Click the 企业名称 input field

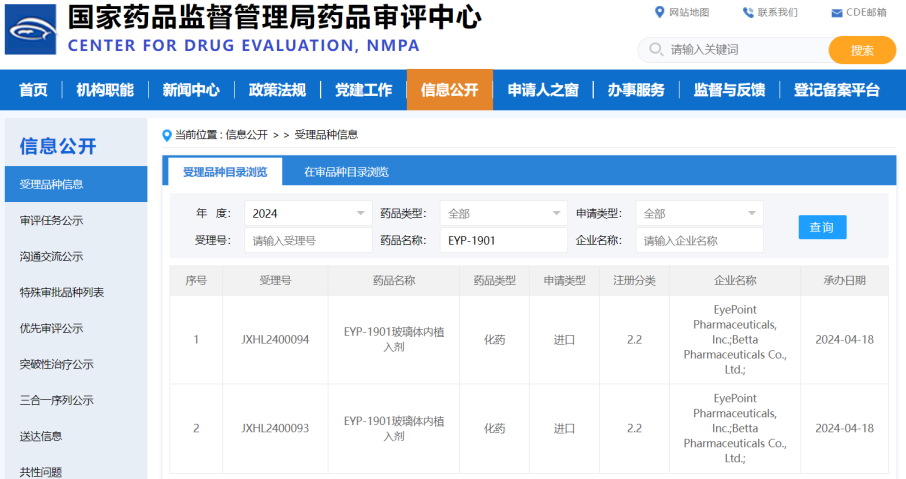tap(699, 240)
